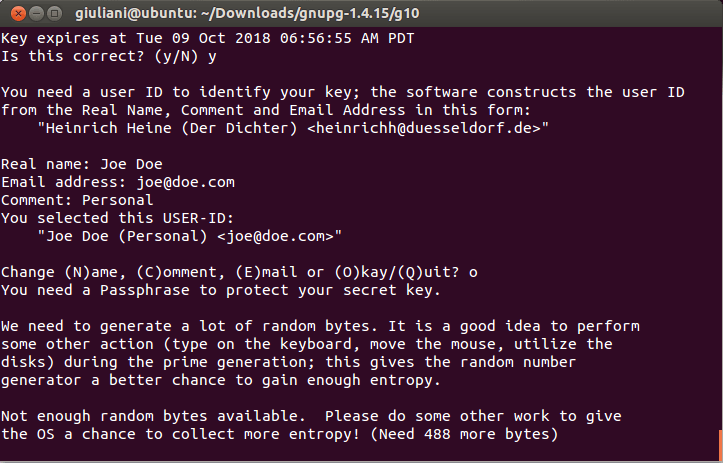Click the 'generator a better chance' entropy line
Screen dimensions: 723x463
point(221,380)
